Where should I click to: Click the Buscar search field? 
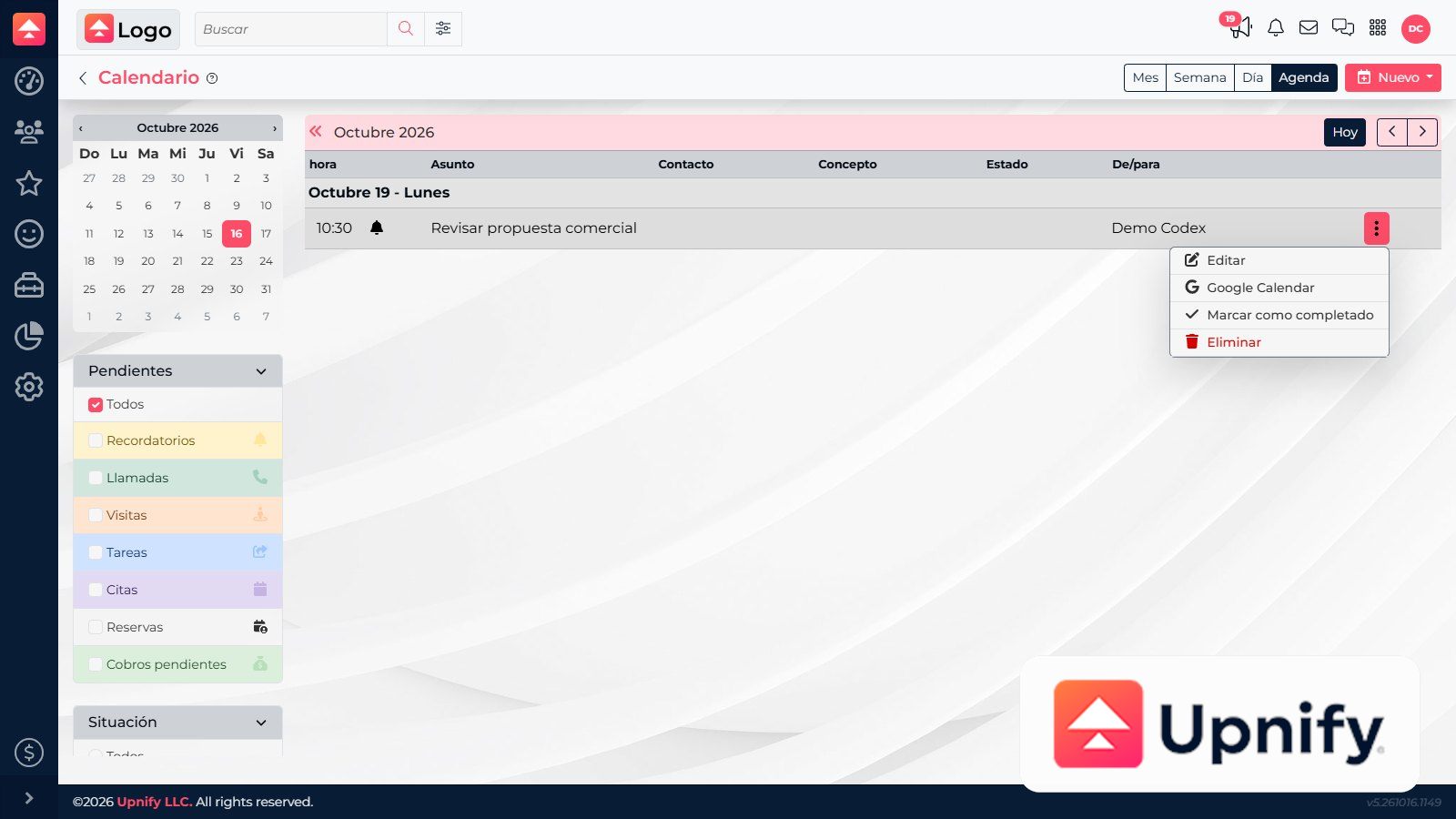[291, 29]
